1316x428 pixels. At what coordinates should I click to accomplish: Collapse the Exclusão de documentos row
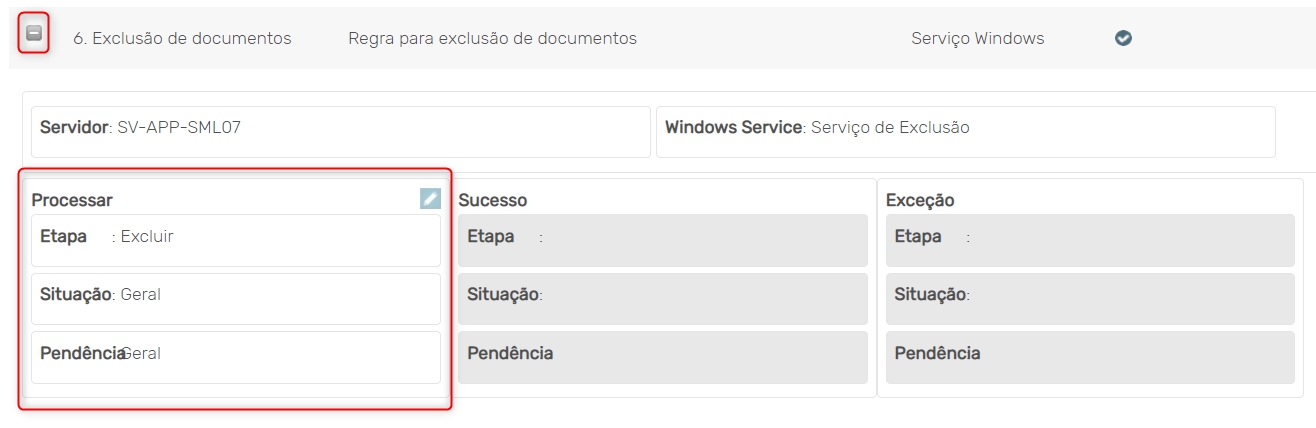34,34
